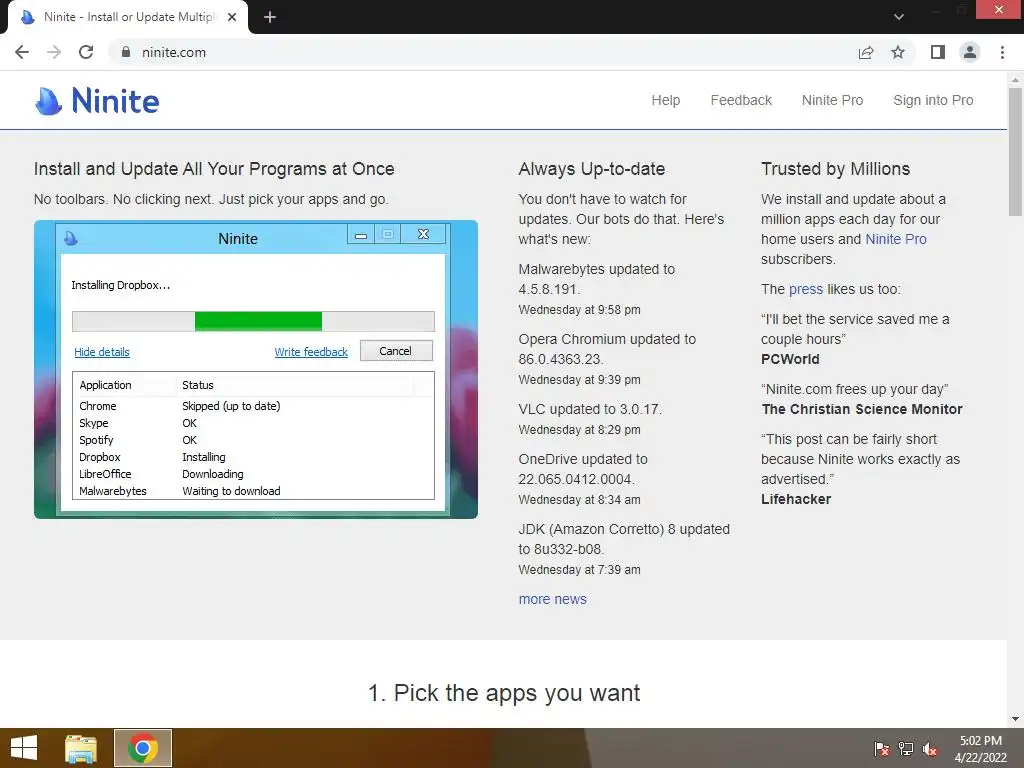Open File Explorer from the taskbar
1024x768 pixels.
coord(81,748)
